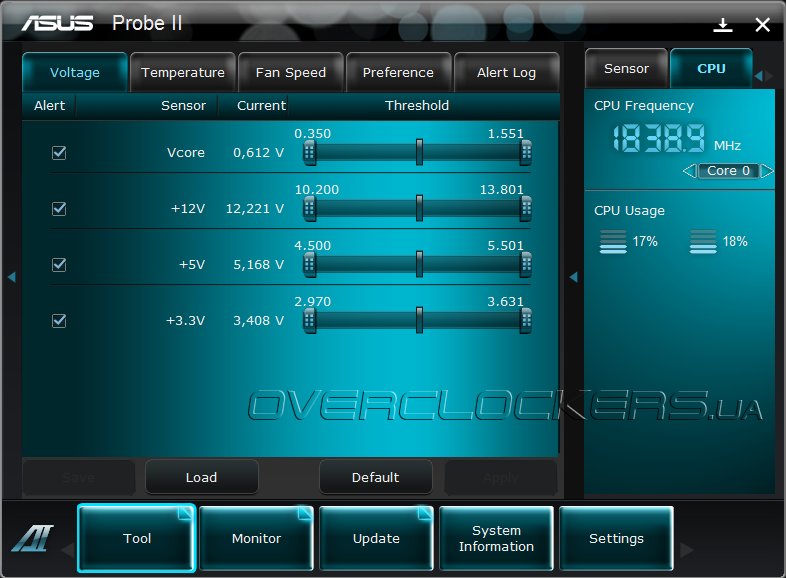Uncheck the Vcore alert checkbox

click(x=59, y=152)
